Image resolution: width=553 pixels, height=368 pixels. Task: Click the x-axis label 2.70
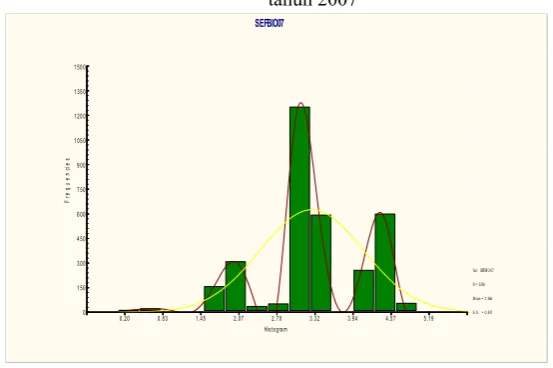pos(276,319)
